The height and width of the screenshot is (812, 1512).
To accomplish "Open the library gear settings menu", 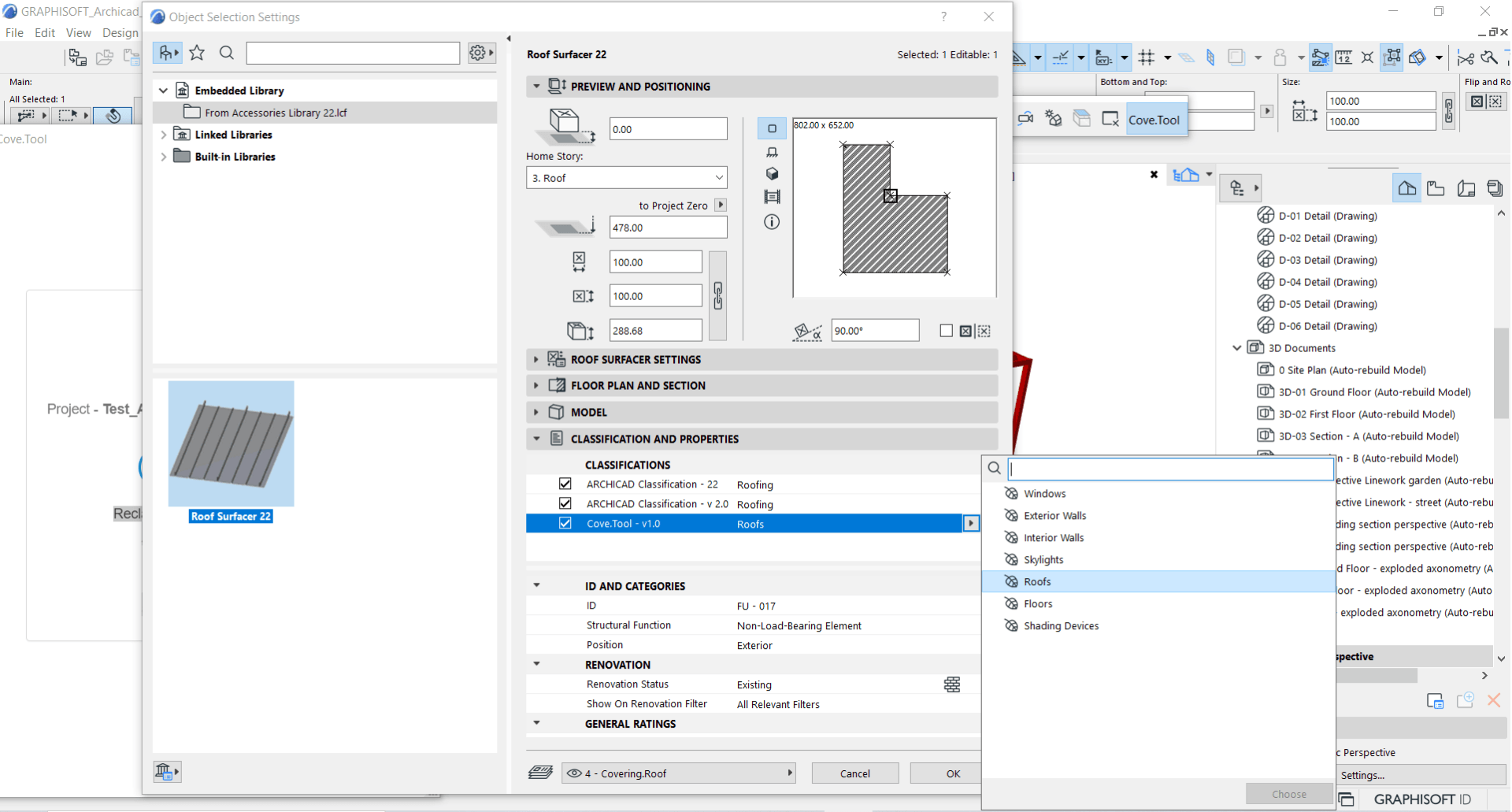I will click(x=480, y=53).
